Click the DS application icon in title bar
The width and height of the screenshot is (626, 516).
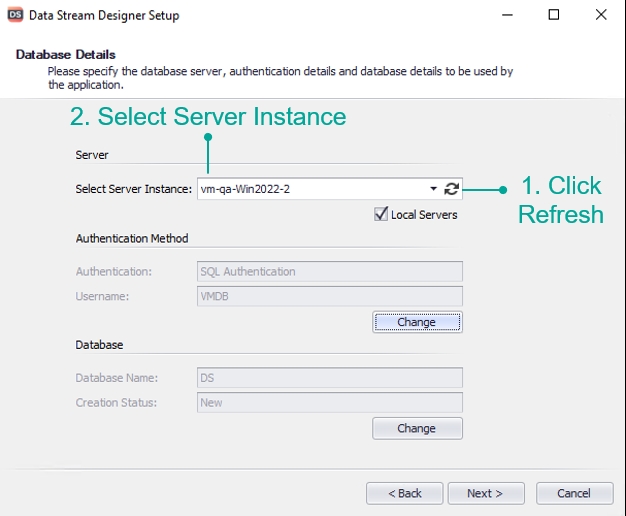coord(15,15)
